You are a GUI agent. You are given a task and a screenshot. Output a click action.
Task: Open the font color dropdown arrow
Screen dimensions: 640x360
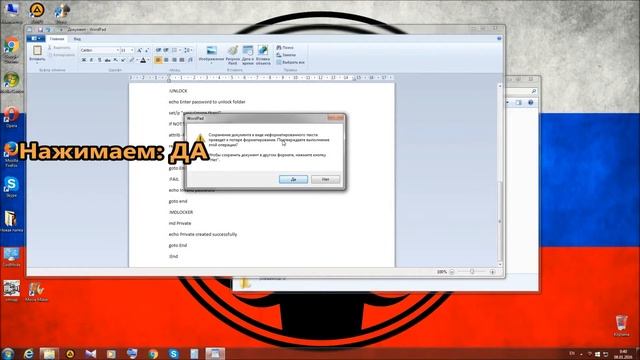[x=148, y=60]
